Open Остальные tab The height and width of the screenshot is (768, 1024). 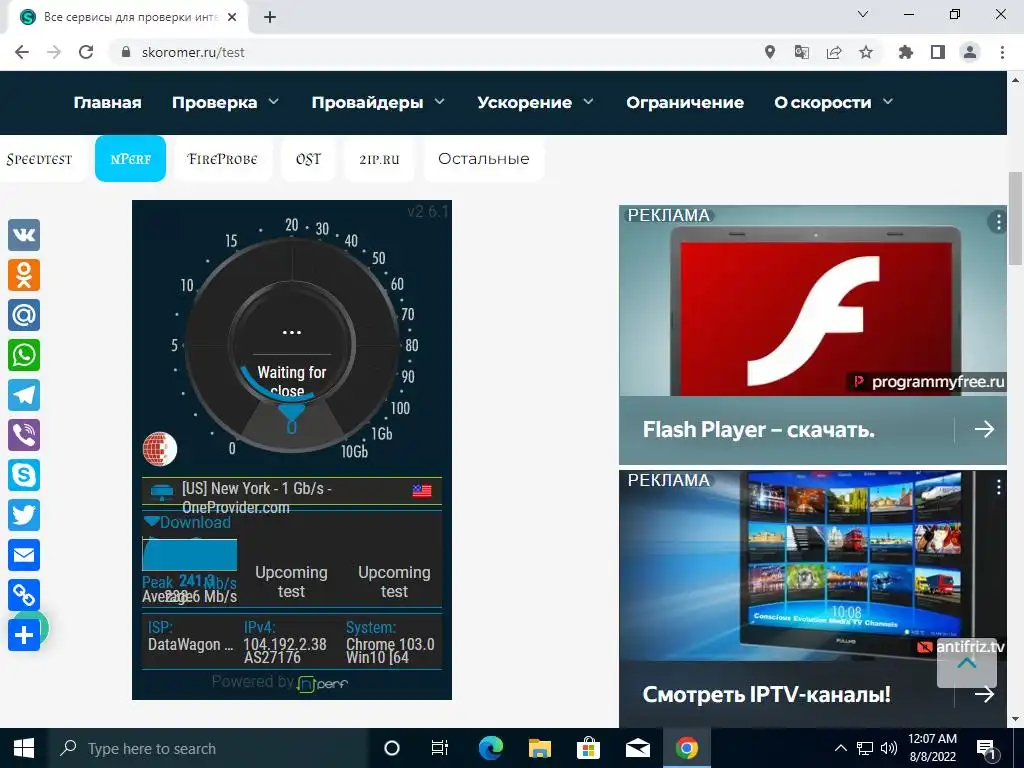pyautogui.click(x=483, y=159)
